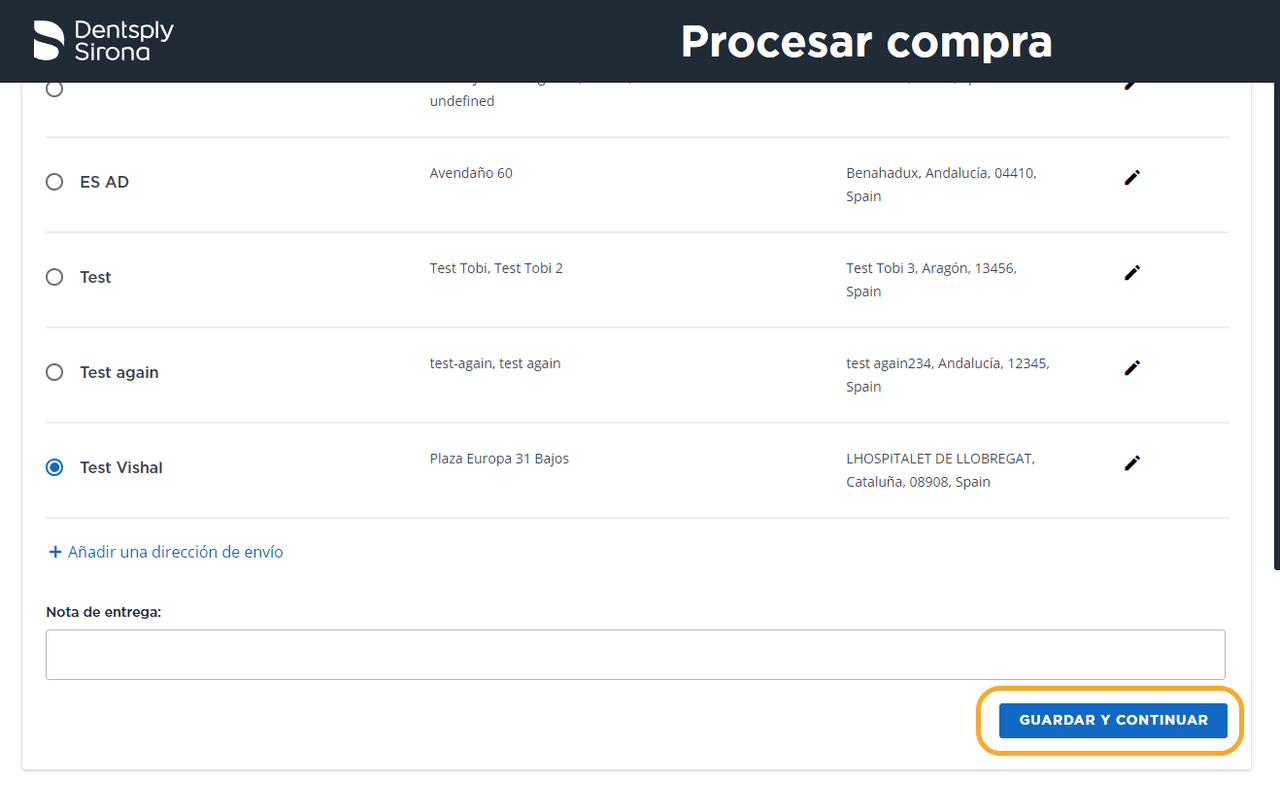Image resolution: width=1280 pixels, height=787 pixels.
Task: Edit the ES AD address with pencil icon
Action: 1132,178
